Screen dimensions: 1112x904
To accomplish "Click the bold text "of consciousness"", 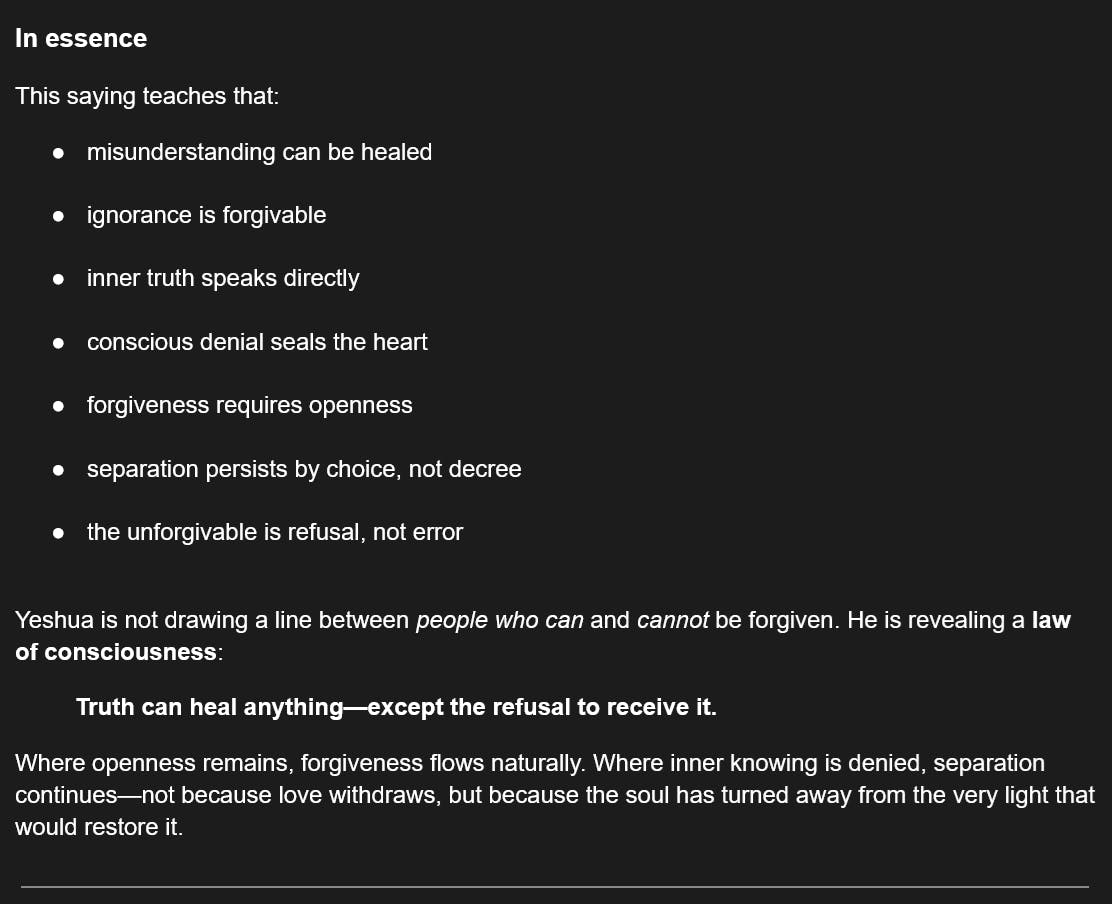I will click(115, 652).
